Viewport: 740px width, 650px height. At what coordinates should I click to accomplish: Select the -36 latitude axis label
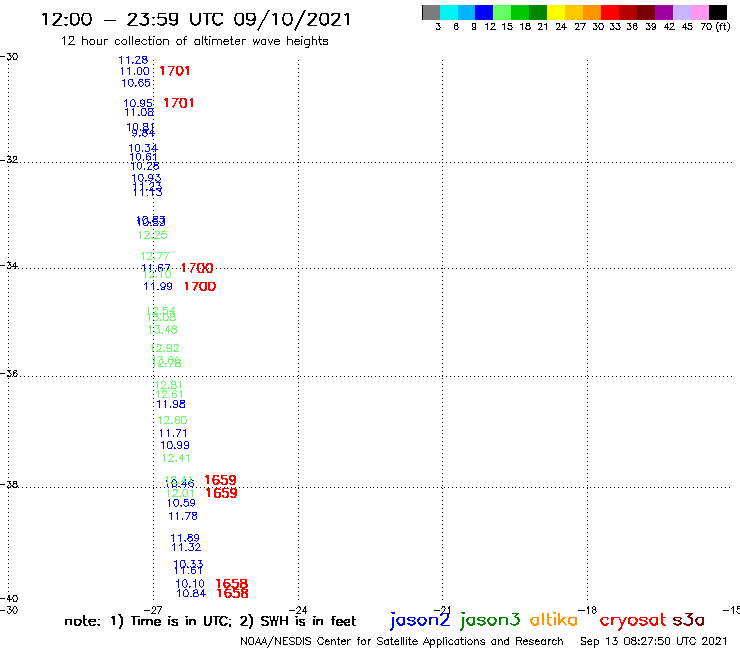tap(8, 374)
